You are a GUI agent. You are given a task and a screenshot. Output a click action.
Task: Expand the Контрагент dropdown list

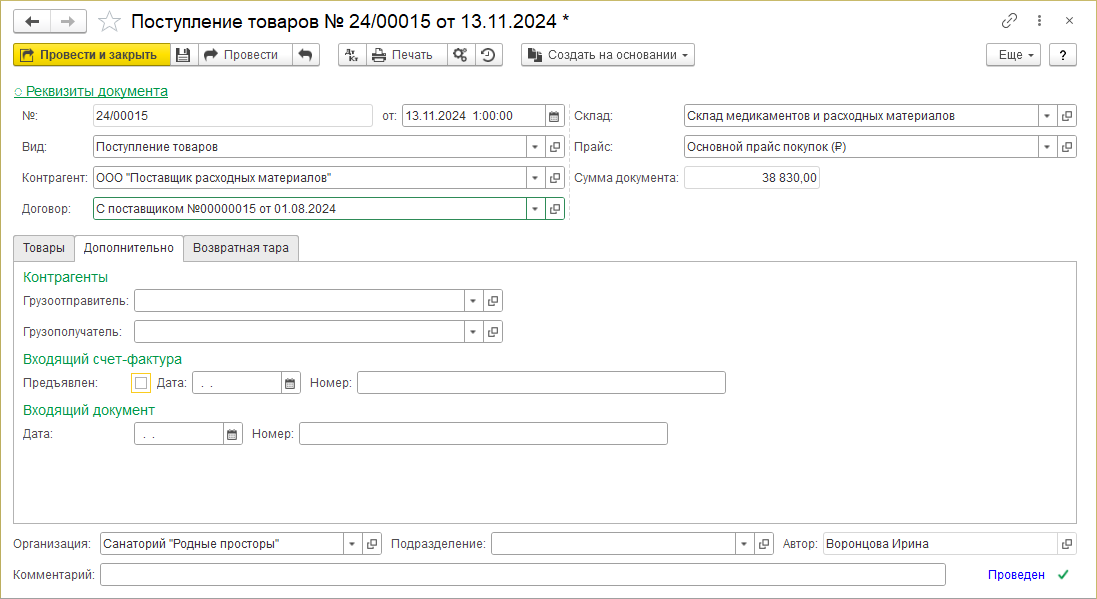tap(534, 178)
